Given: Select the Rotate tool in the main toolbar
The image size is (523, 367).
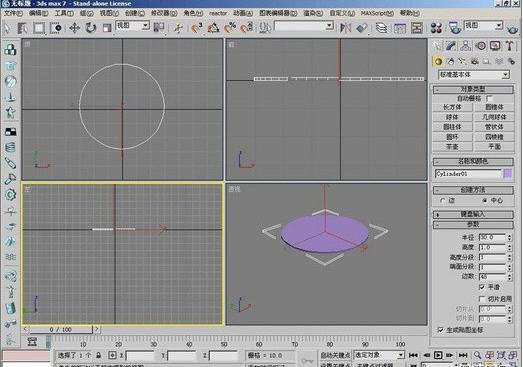Looking at the screenshot, I should point(90,28).
